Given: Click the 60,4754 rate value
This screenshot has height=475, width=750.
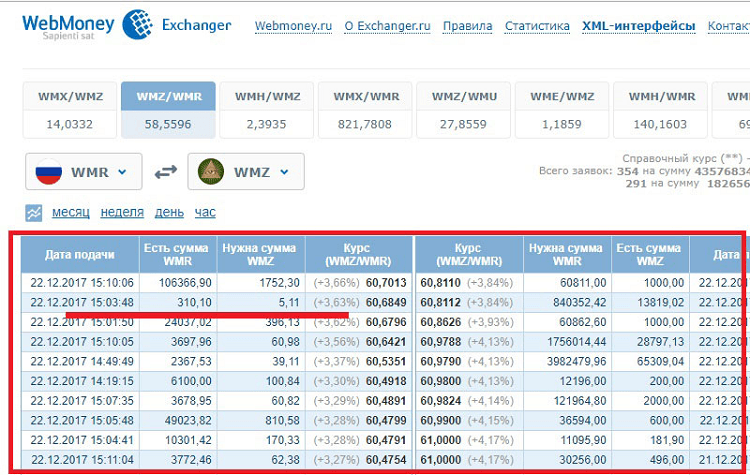Looking at the screenshot, I should (x=386, y=460).
